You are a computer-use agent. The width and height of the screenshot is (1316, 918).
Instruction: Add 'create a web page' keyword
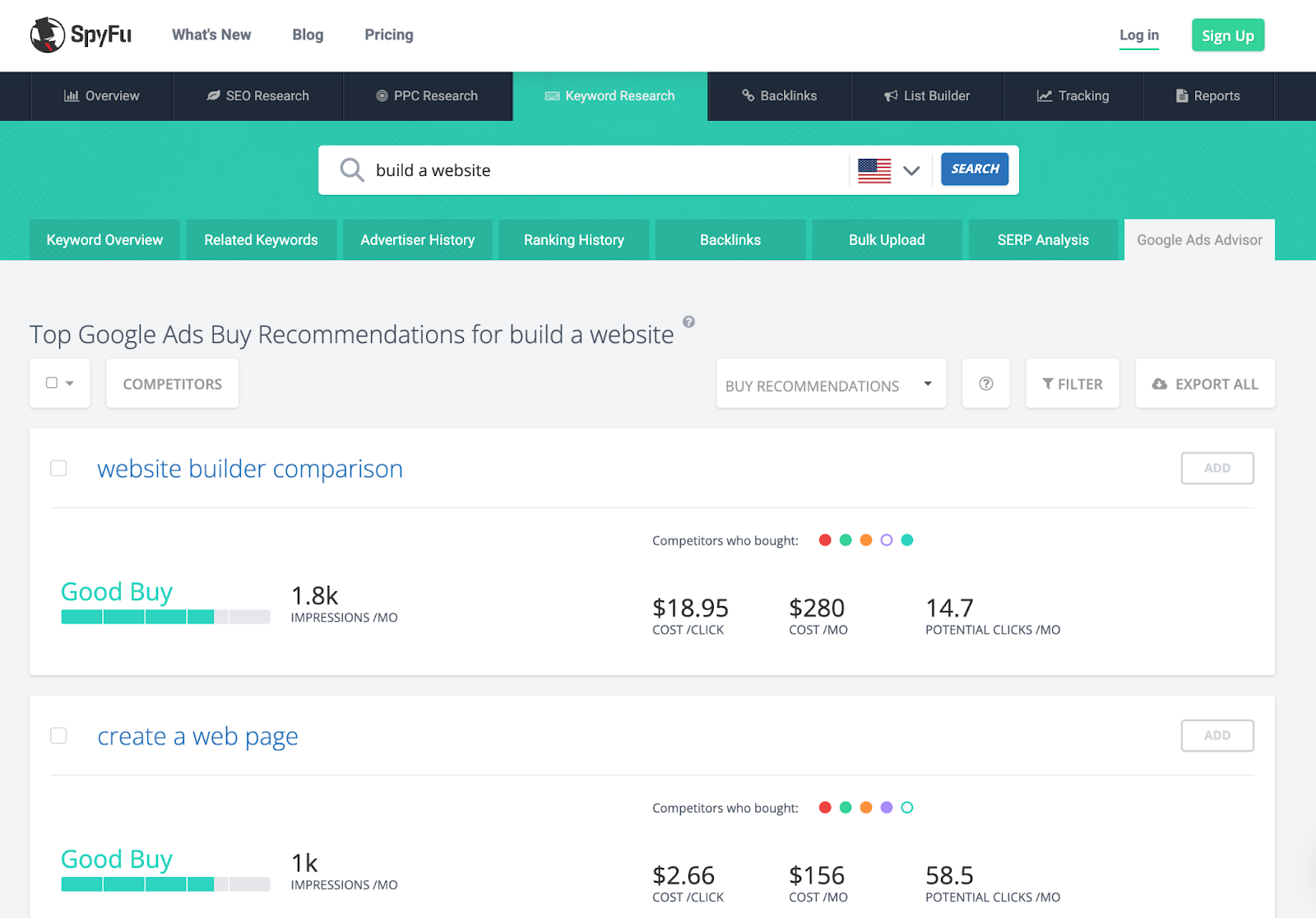[x=1217, y=735]
